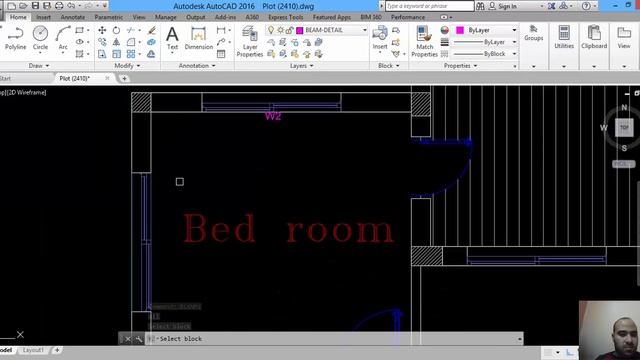Switch to the Annotate ribbon tab

click(x=73, y=17)
